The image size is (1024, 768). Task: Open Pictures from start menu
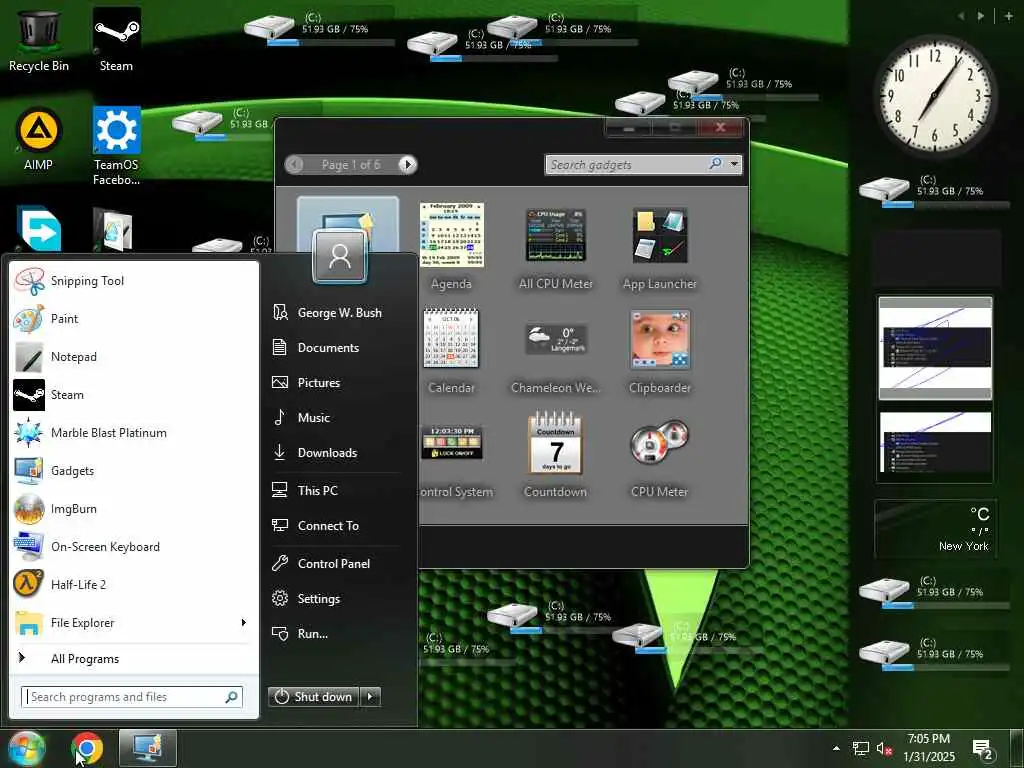pyautogui.click(x=336, y=383)
